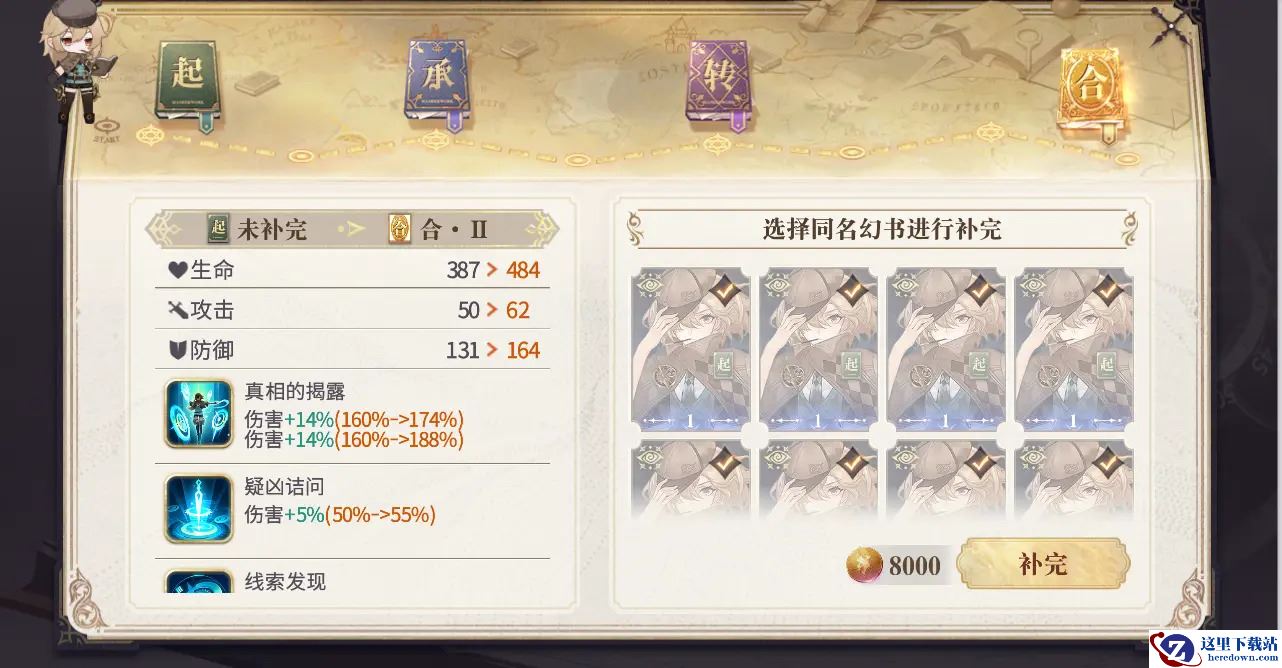1282x668 pixels.
Task: Select the golden 合 book icon
Action: click(1092, 88)
